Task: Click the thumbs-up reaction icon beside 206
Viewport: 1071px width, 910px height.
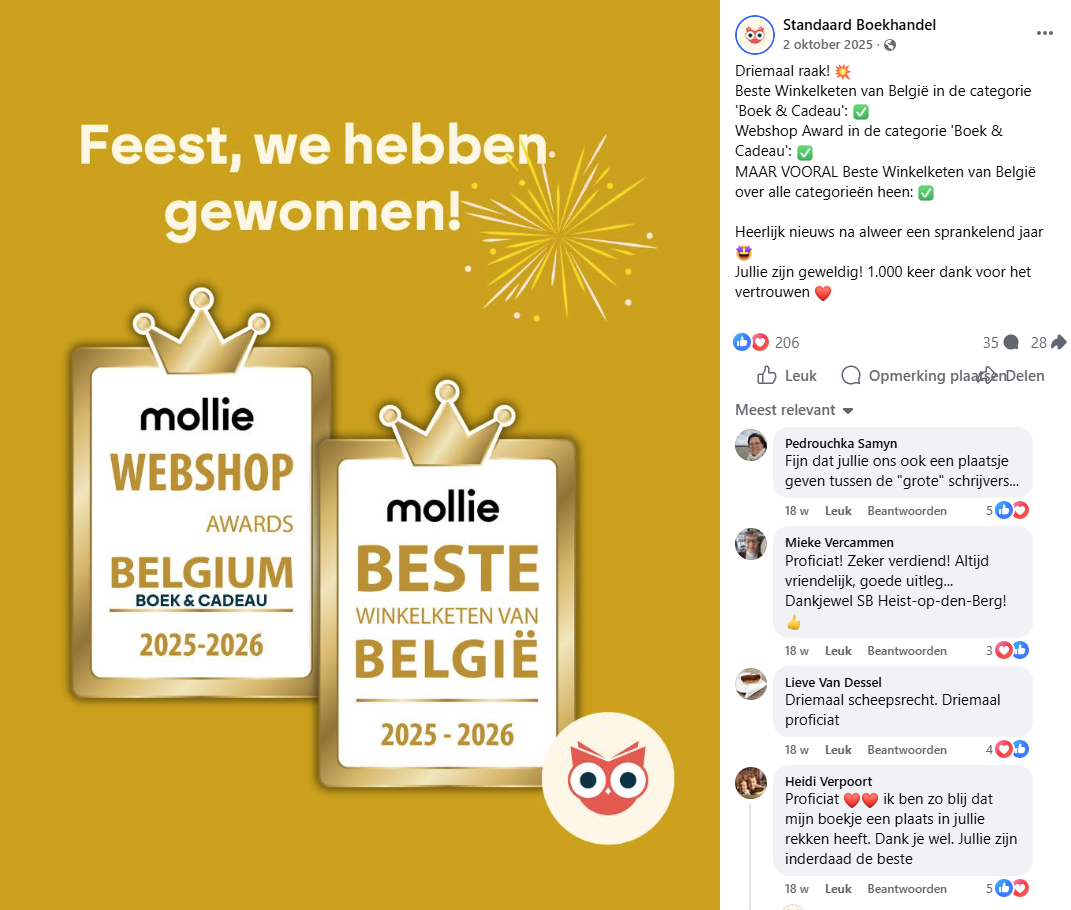Action: pos(740,342)
